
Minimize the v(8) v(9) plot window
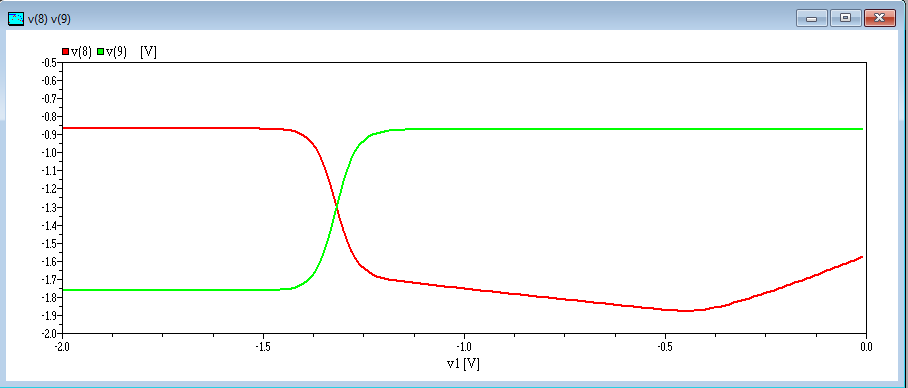pyautogui.click(x=811, y=18)
